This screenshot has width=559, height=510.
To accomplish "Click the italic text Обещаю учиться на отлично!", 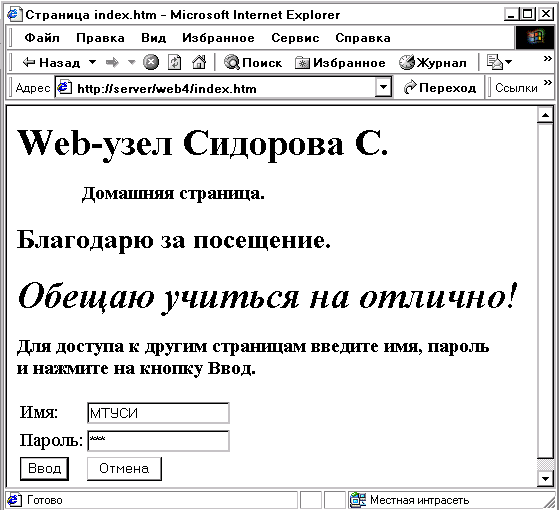I will tap(267, 298).
